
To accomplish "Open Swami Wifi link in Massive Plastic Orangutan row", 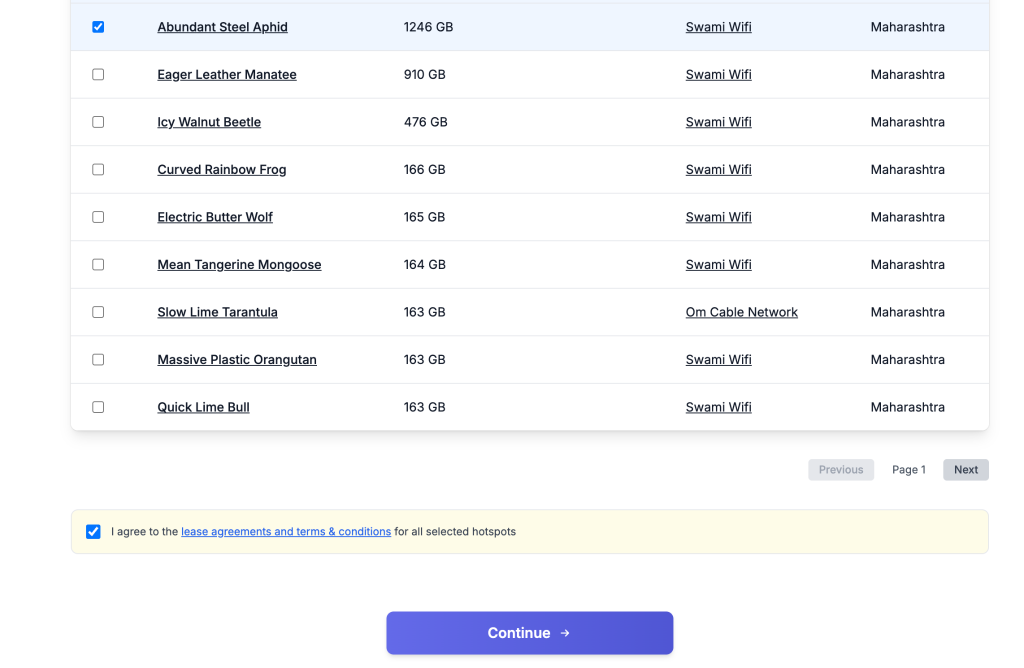I will click(x=718, y=360).
